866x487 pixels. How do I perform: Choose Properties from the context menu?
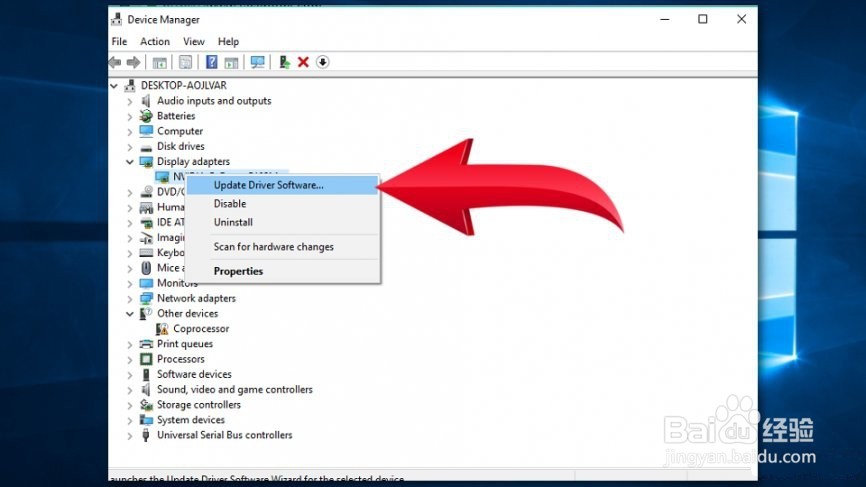click(283, 271)
